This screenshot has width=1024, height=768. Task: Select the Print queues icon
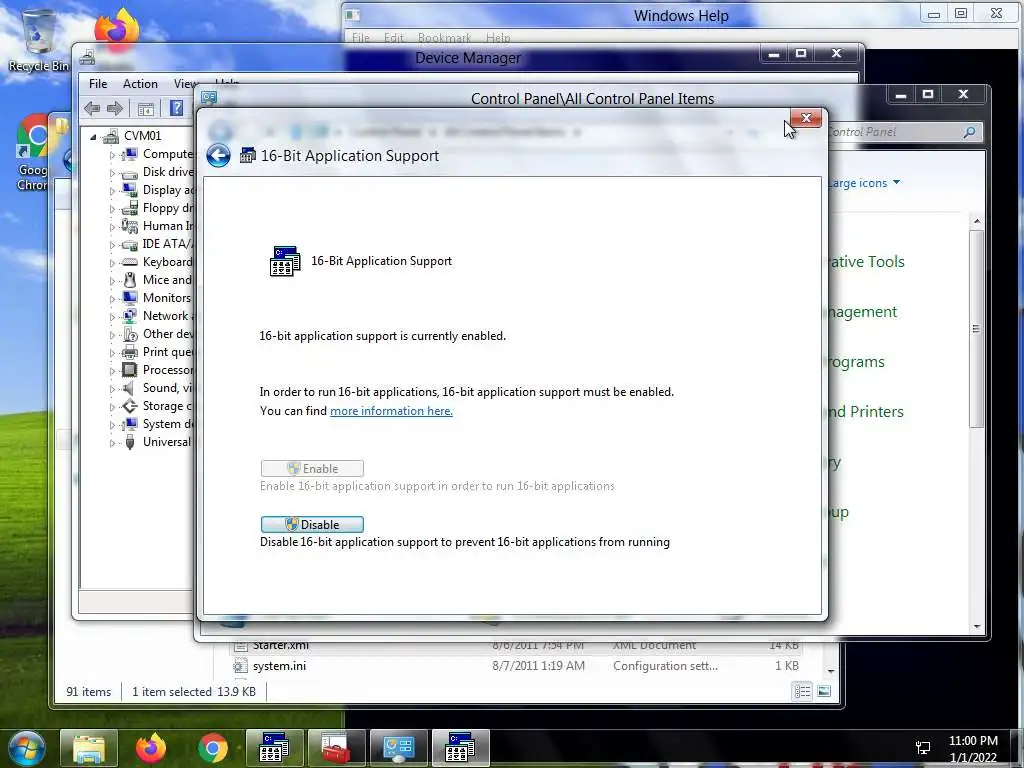click(x=129, y=352)
